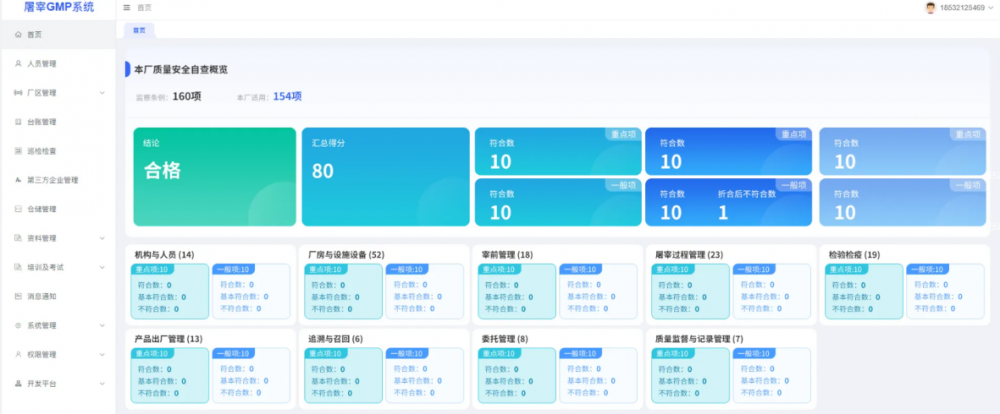Click the 消息通知 sidebar icon
1000x414 pixels.
tap(18, 296)
